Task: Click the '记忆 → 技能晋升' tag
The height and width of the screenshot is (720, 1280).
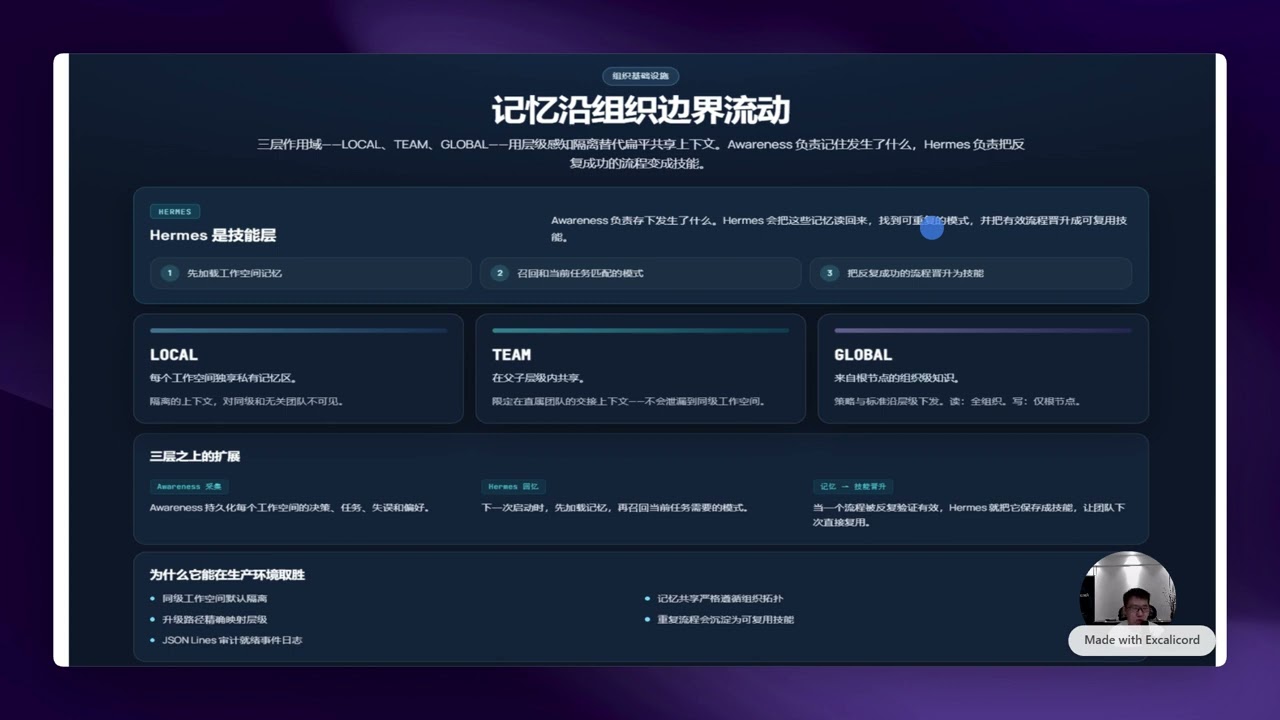Action: (853, 487)
